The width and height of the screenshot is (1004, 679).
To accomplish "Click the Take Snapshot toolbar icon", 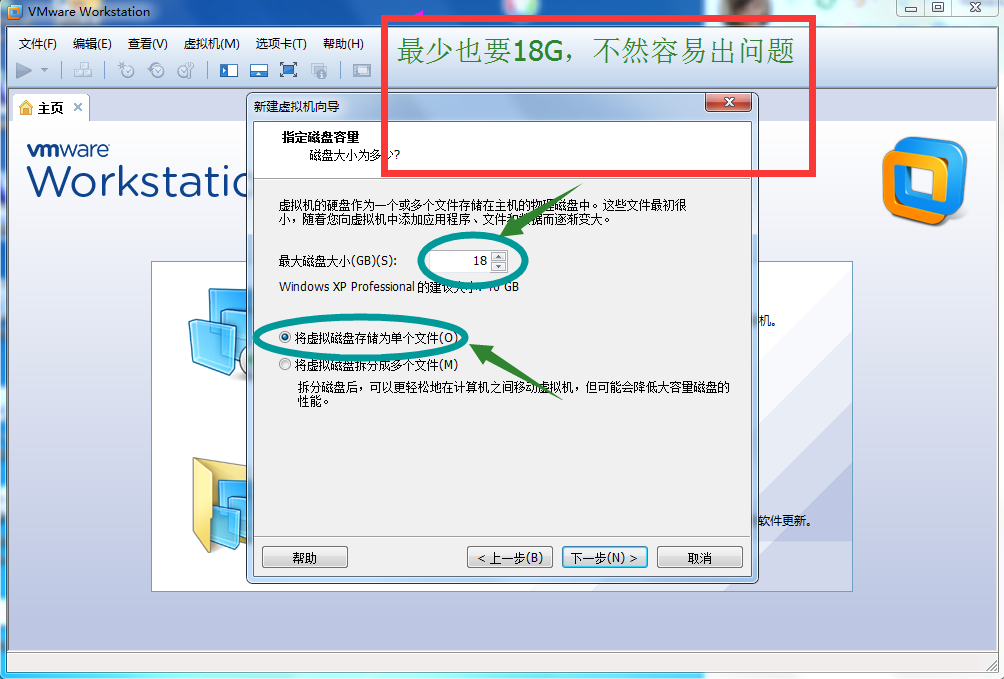I will [x=126, y=70].
